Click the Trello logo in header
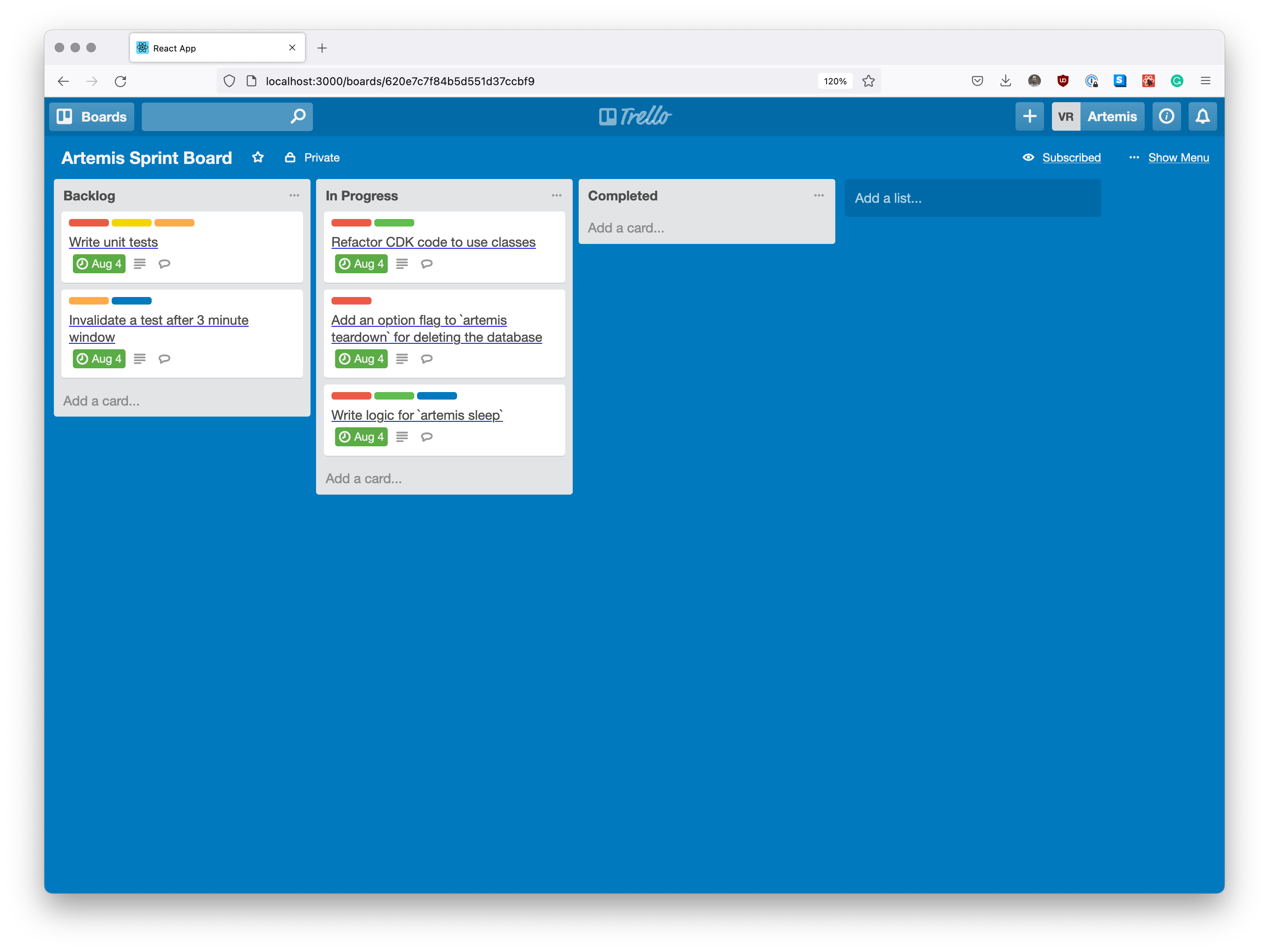The width and height of the screenshot is (1269, 952). point(634,116)
